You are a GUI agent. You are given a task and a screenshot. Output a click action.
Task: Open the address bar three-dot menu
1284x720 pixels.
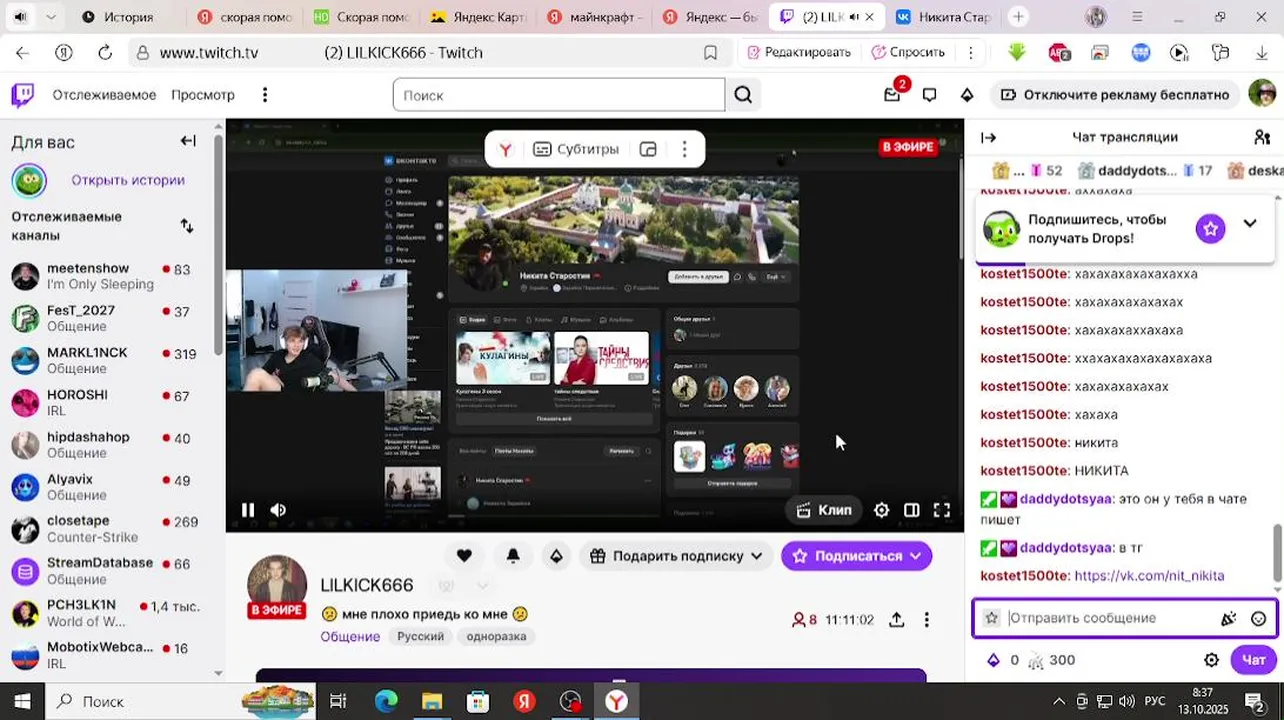click(970, 52)
